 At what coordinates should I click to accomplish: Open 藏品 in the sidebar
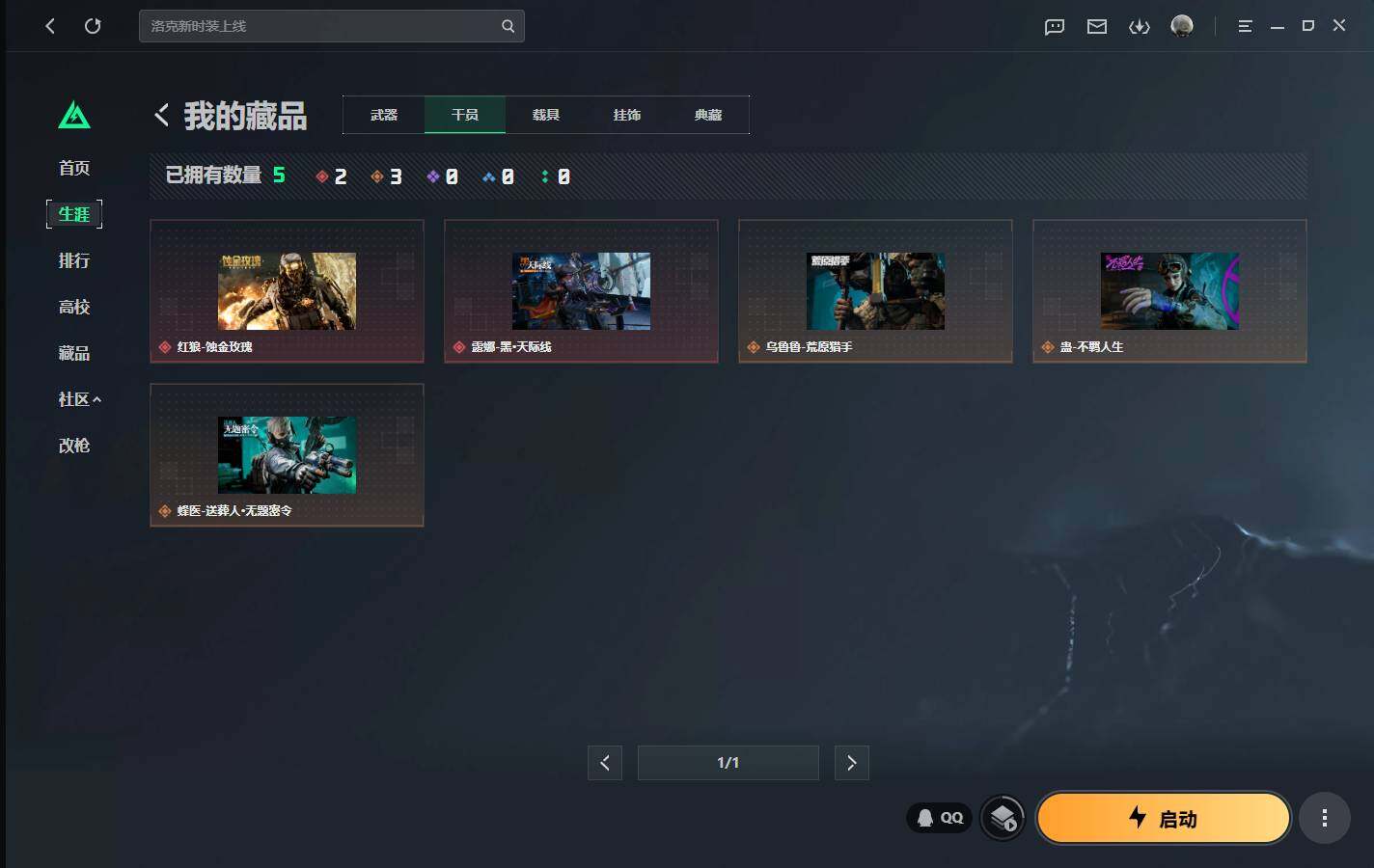tap(74, 353)
